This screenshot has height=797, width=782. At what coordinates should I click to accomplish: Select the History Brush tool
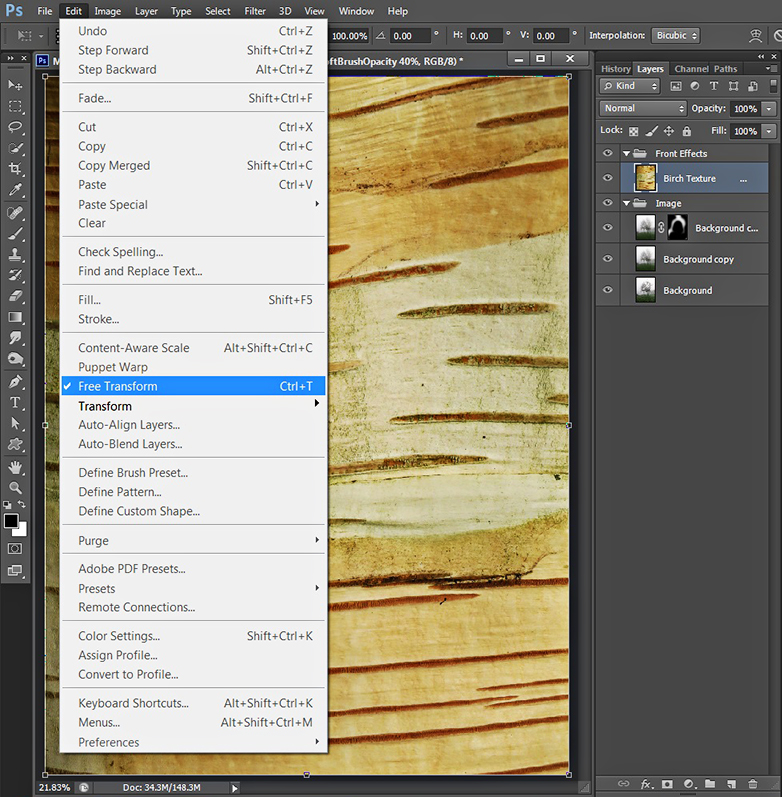pyautogui.click(x=15, y=275)
